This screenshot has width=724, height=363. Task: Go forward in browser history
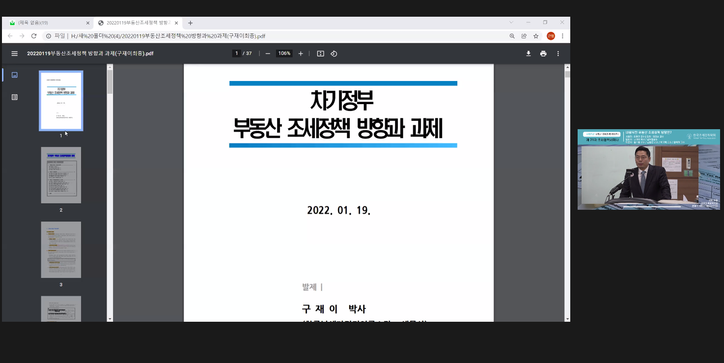[22, 36]
